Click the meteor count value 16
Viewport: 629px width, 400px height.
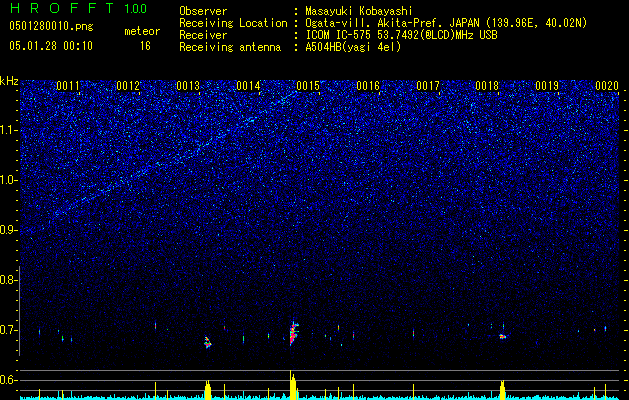tap(145, 46)
